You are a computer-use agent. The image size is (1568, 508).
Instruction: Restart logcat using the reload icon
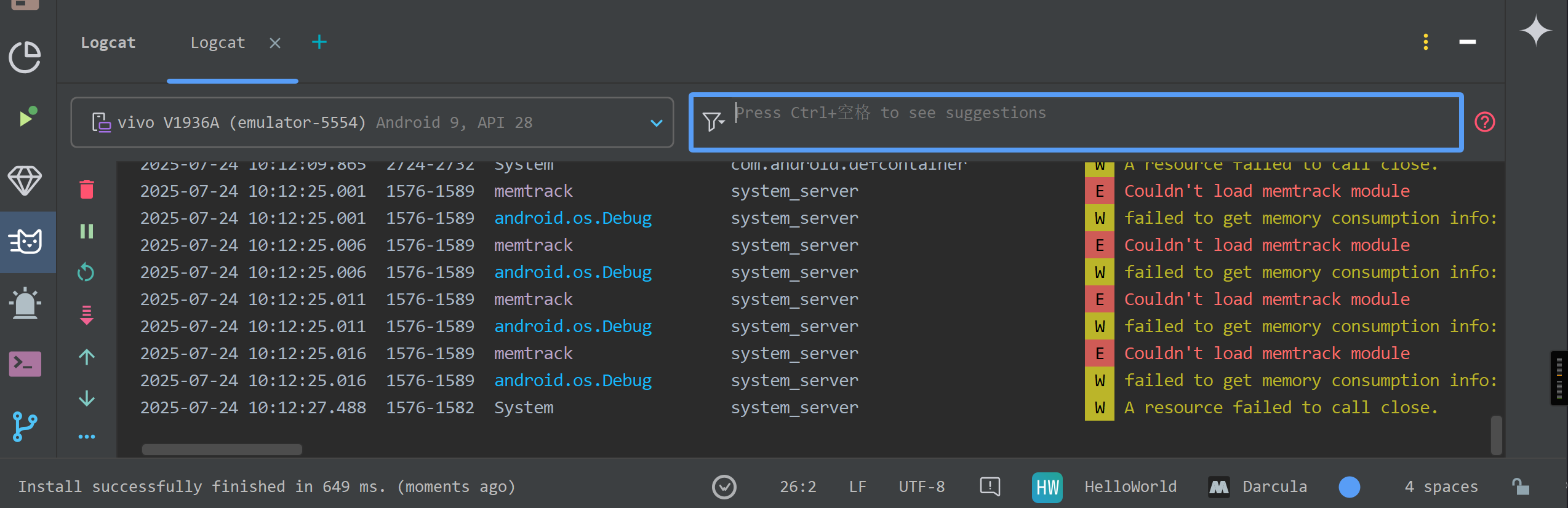(x=87, y=272)
